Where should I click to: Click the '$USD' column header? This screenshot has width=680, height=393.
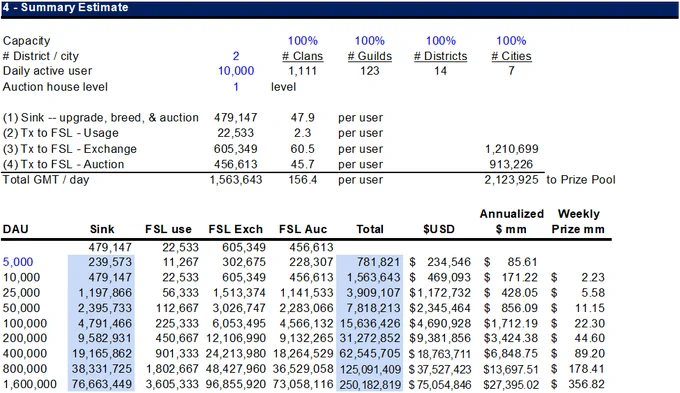[439, 229]
